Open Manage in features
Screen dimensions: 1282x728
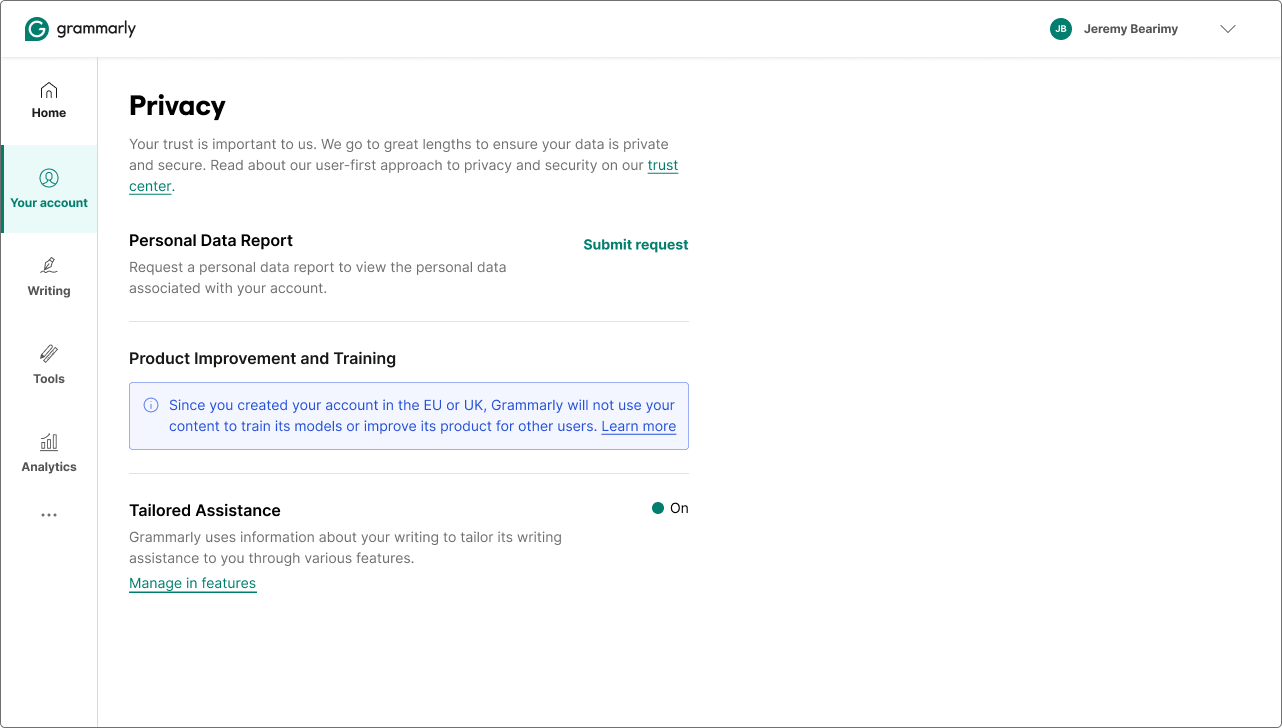(192, 583)
